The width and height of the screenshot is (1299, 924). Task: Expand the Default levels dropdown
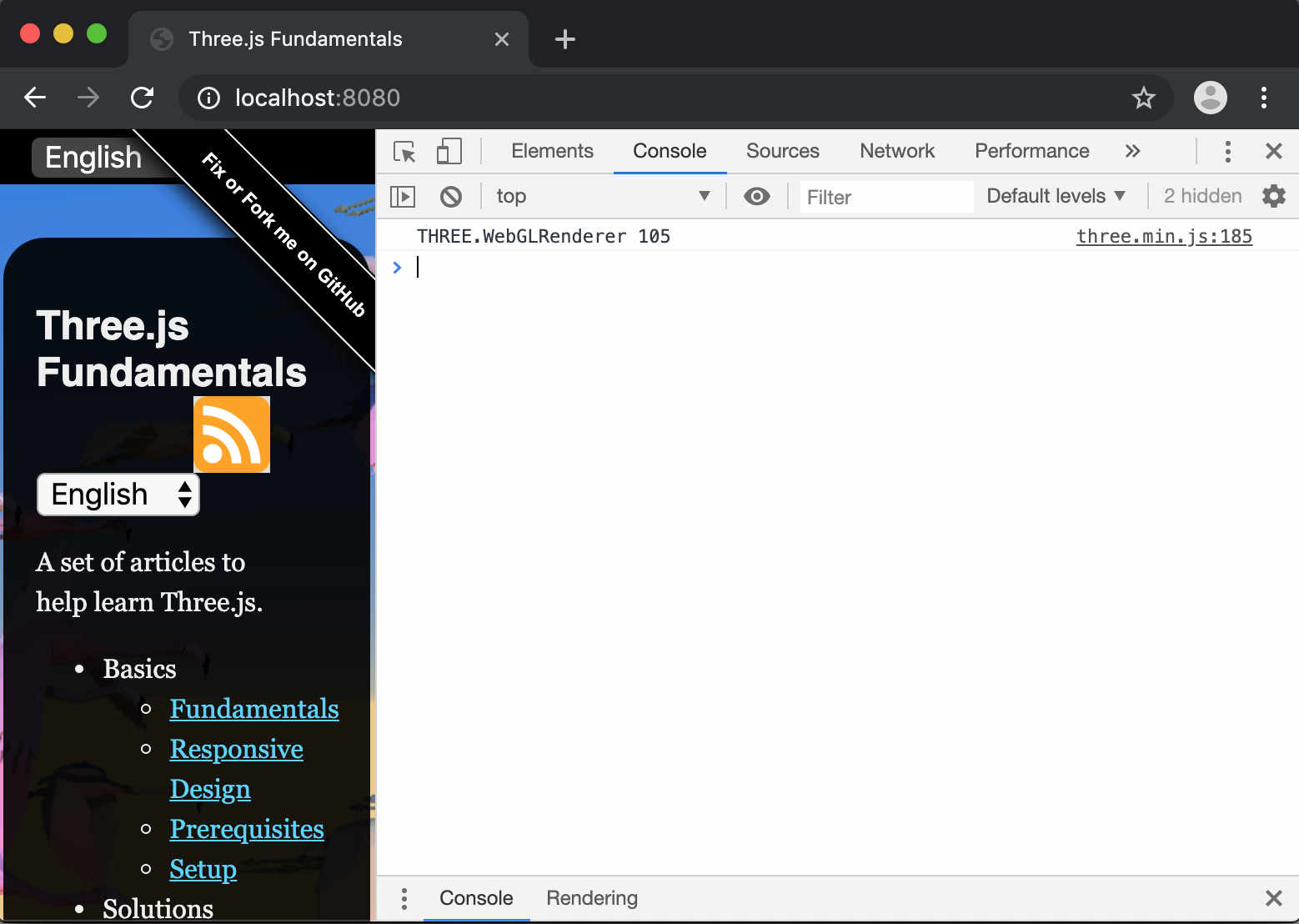coord(1056,197)
